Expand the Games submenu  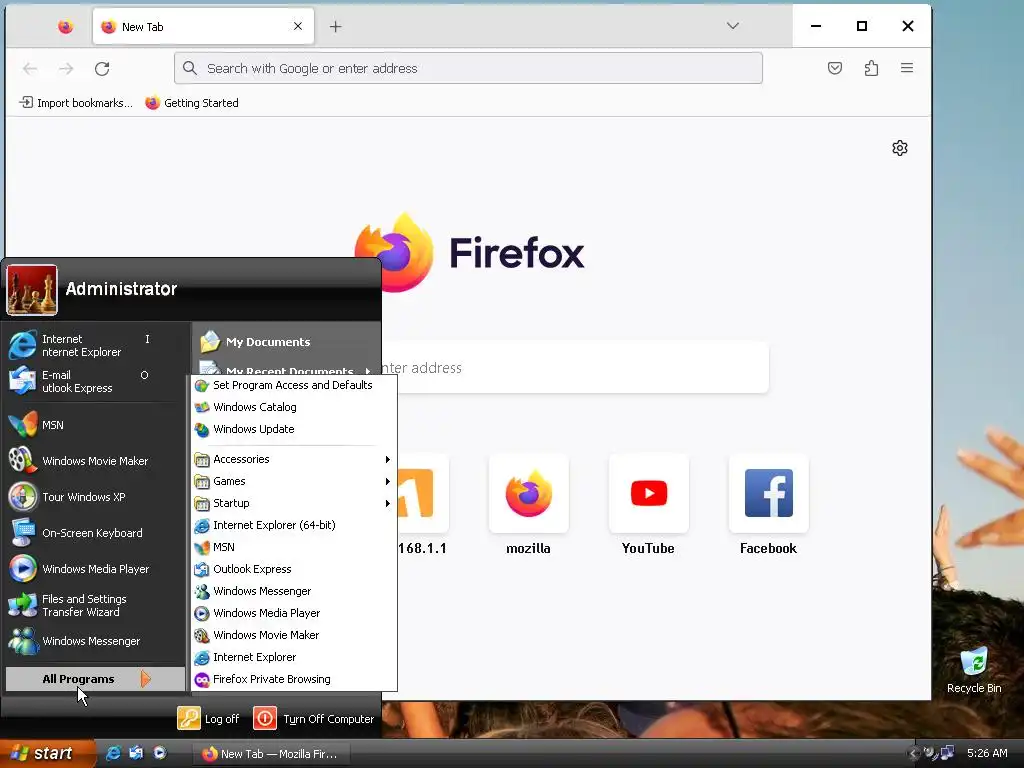point(295,481)
